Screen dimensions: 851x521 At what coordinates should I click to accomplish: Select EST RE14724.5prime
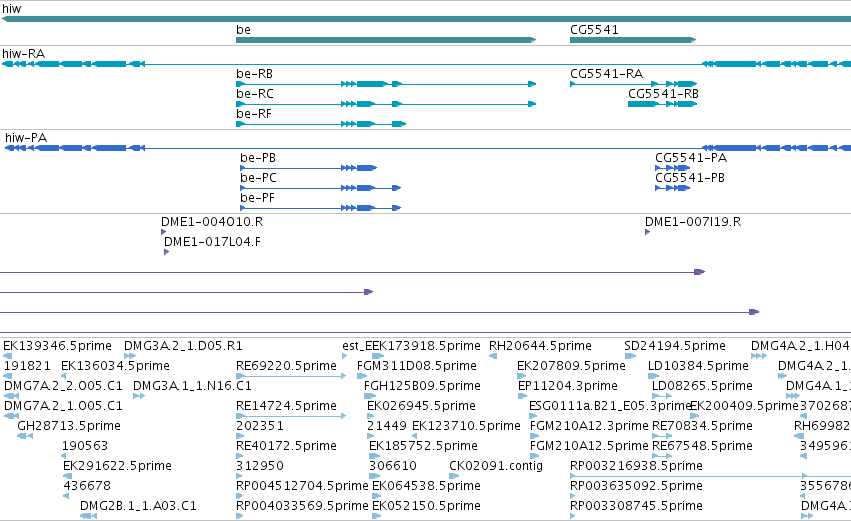[x=286, y=406]
